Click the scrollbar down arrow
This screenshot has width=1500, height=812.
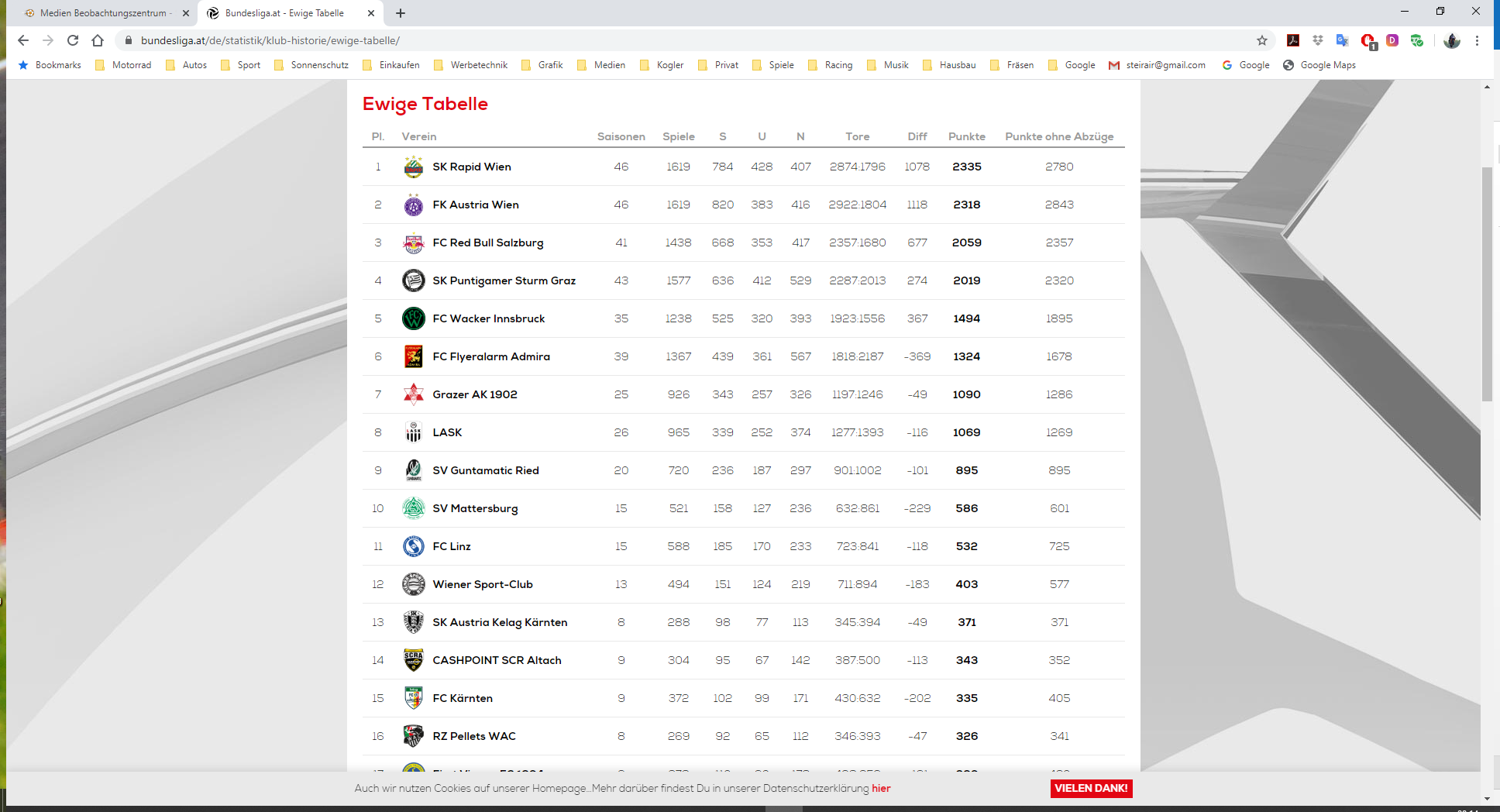pyautogui.click(x=1487, y=798)
